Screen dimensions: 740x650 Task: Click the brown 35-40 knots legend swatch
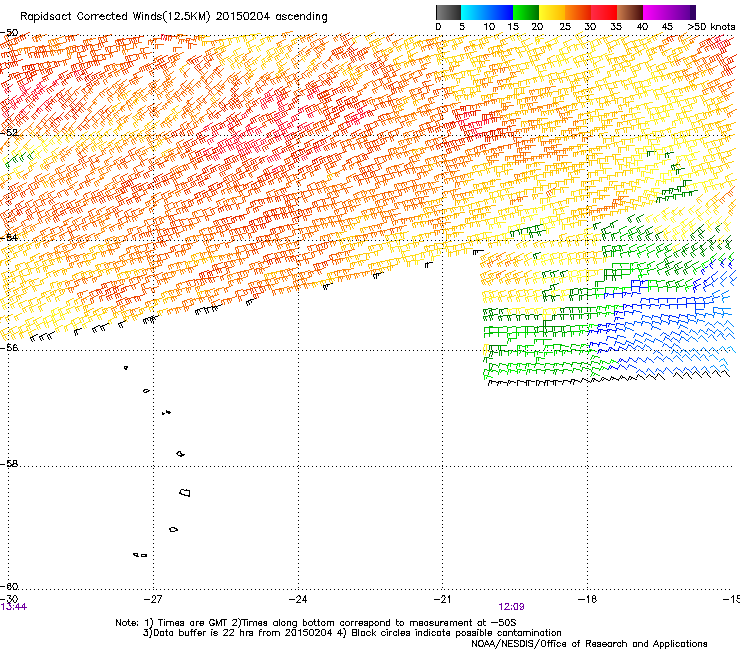point(630,12)
